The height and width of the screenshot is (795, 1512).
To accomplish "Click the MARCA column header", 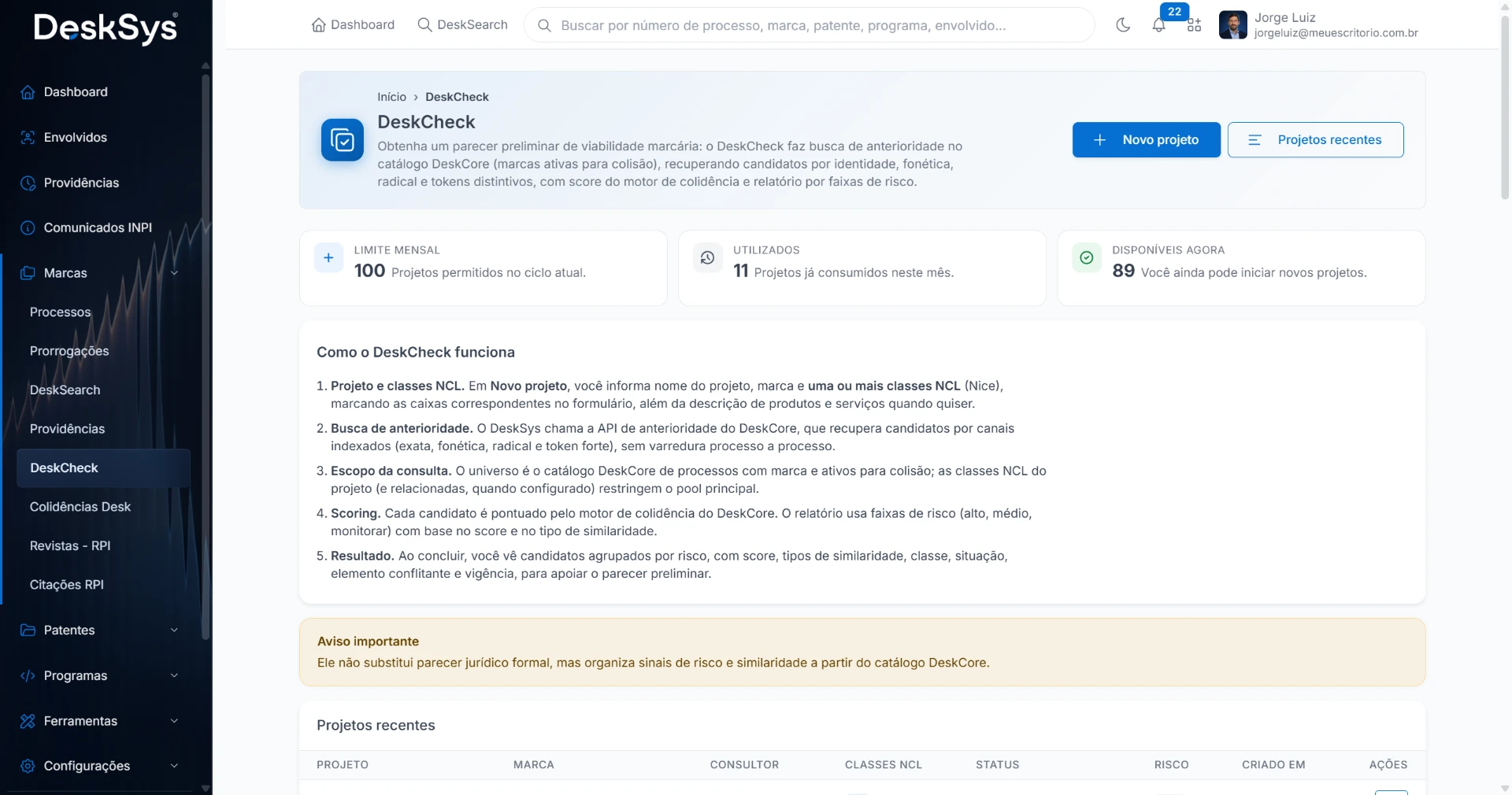I will coord(534,765).
